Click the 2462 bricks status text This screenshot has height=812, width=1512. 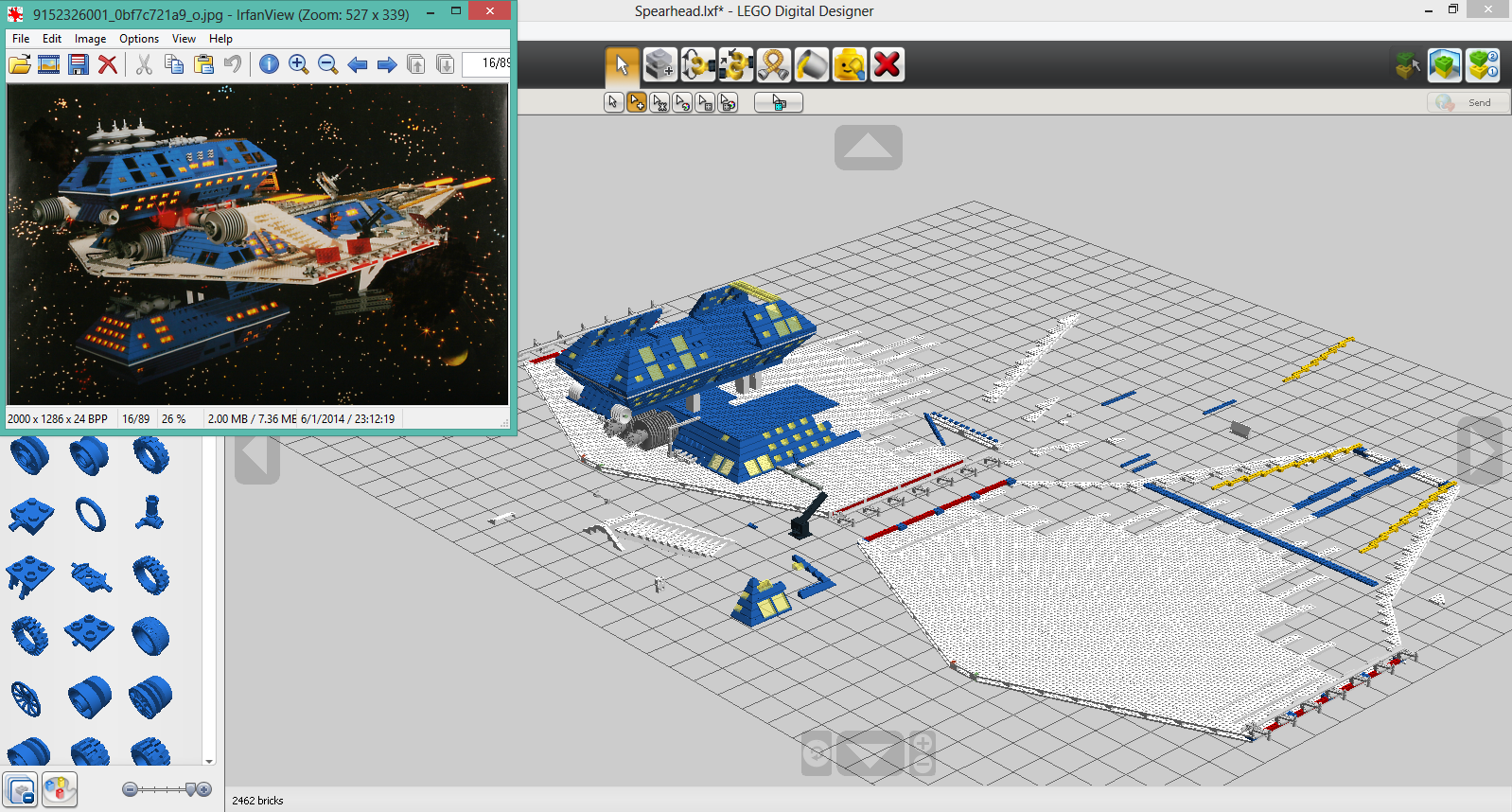point(257,801)
